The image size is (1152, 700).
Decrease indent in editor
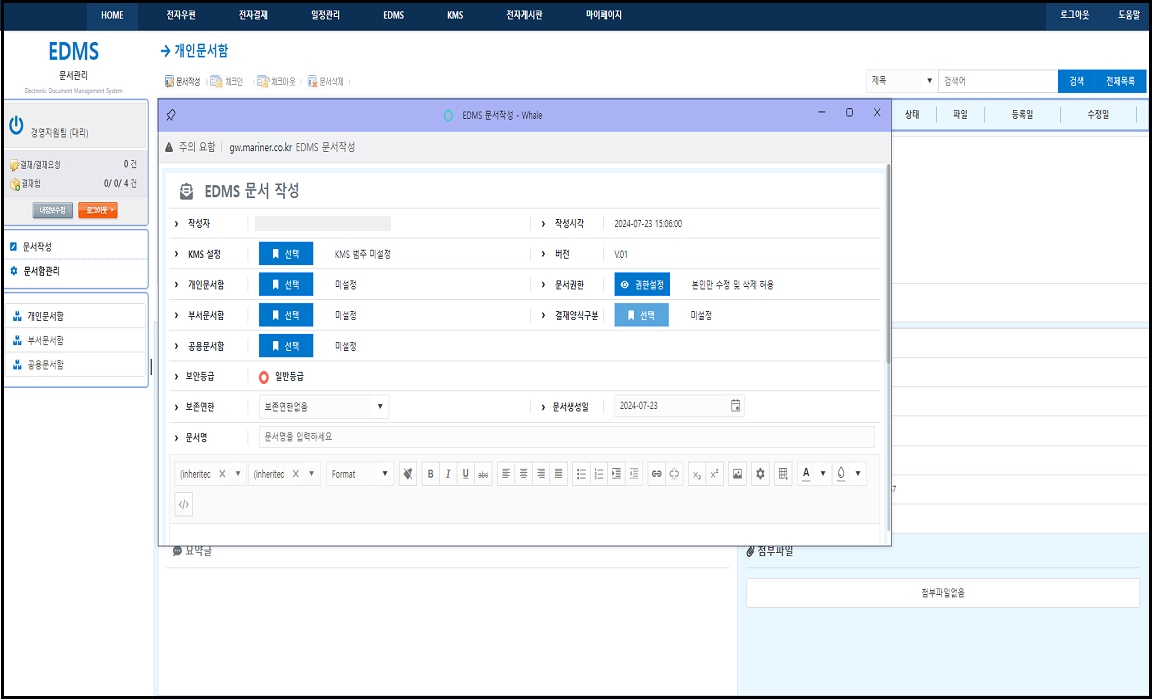point(635,474)
